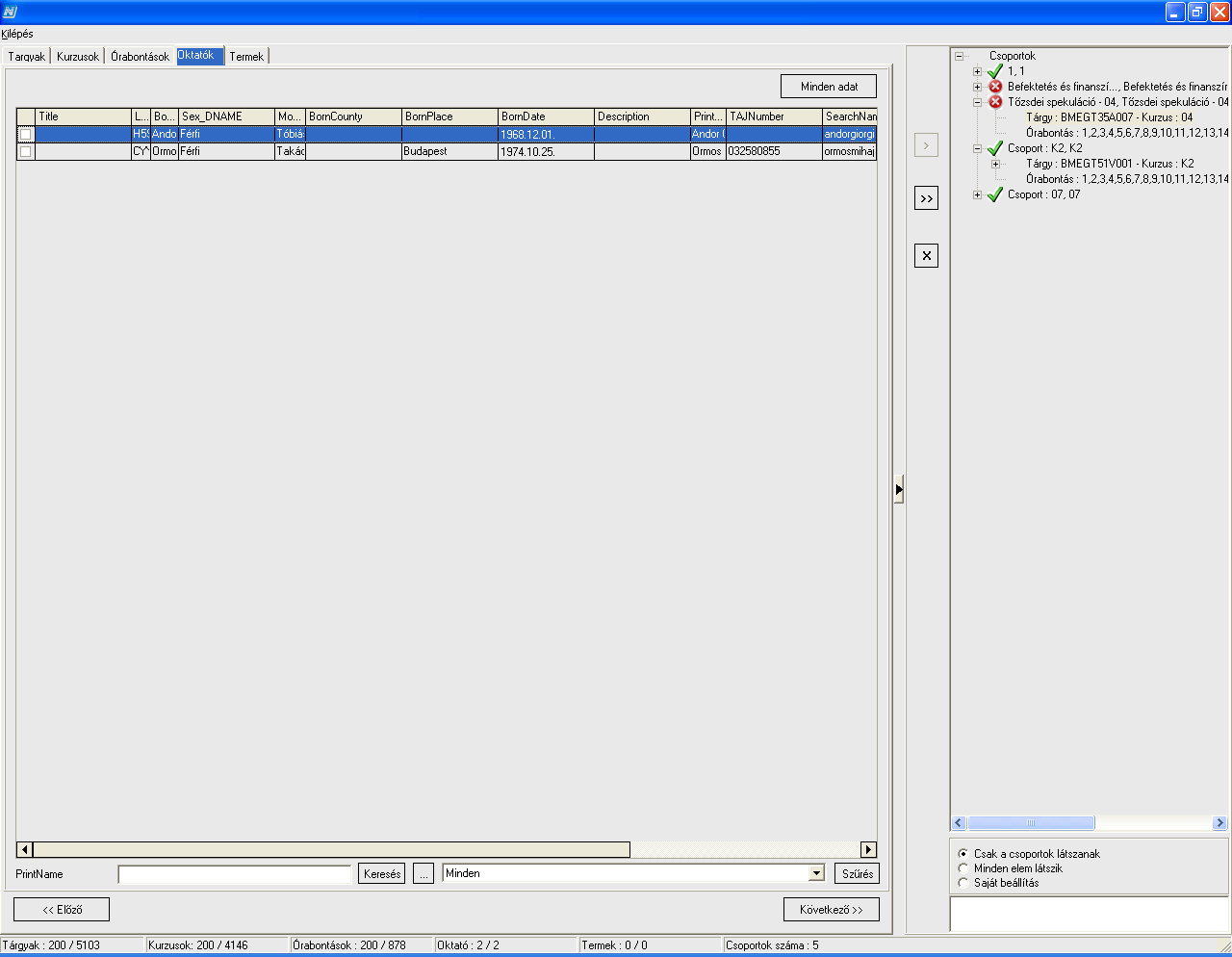Expand the Csoport : 07, 07 node
Viewport: 1232px width, 957px height.
(x=977, y=194)
